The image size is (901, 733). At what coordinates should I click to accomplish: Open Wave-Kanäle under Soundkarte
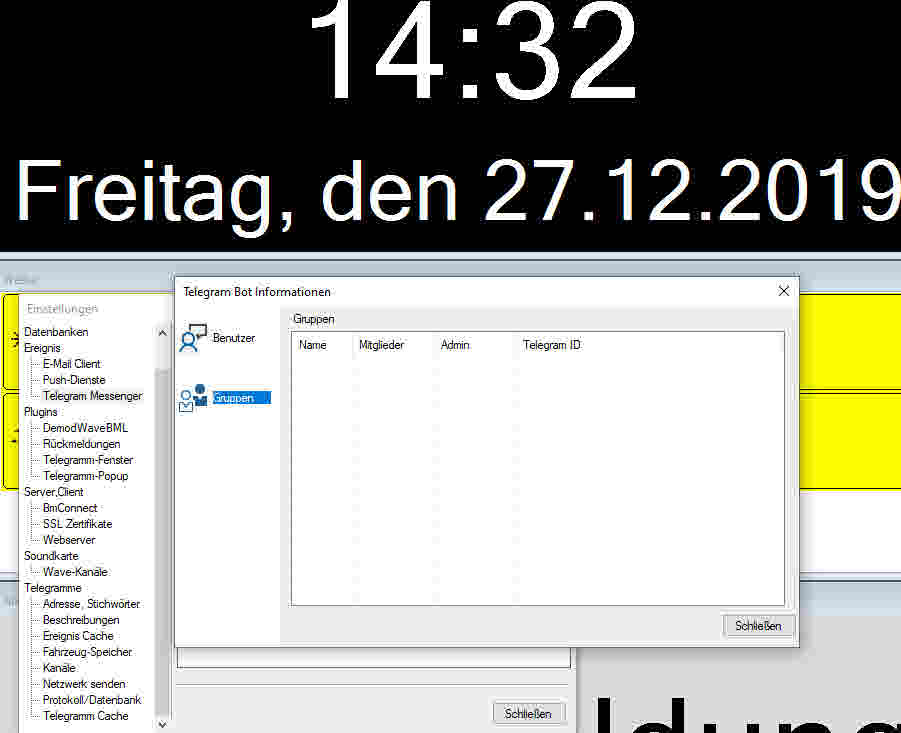(75, 572)
